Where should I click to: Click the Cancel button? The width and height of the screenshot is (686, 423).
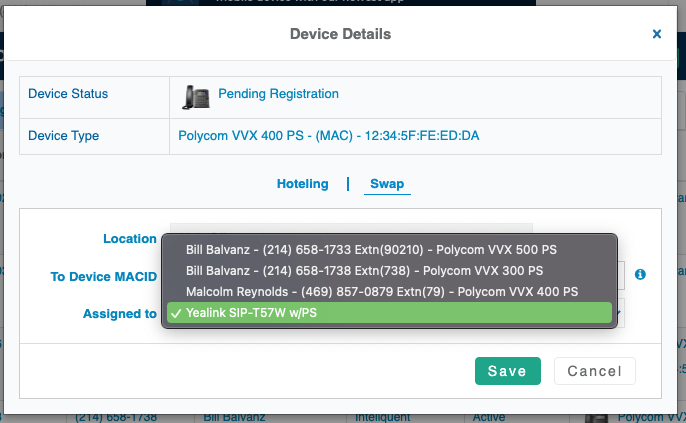tap(594, 371)
